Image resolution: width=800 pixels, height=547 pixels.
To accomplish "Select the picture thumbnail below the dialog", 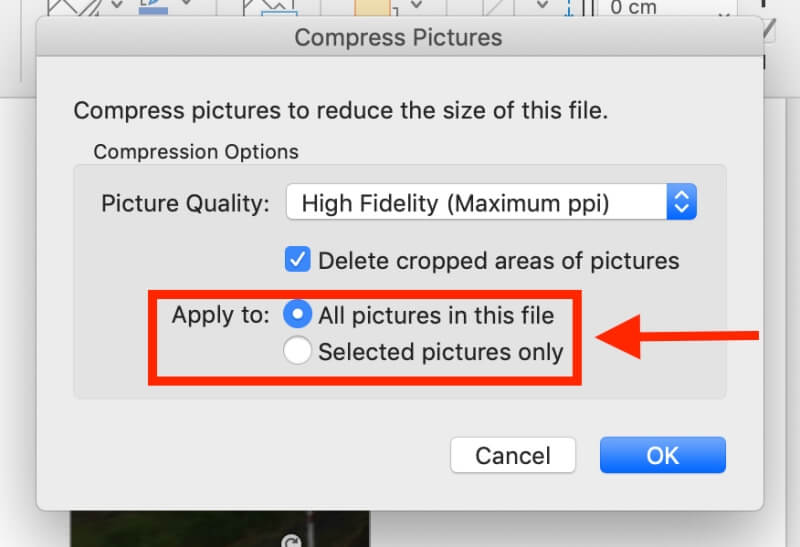I will (x=220, y=529).
